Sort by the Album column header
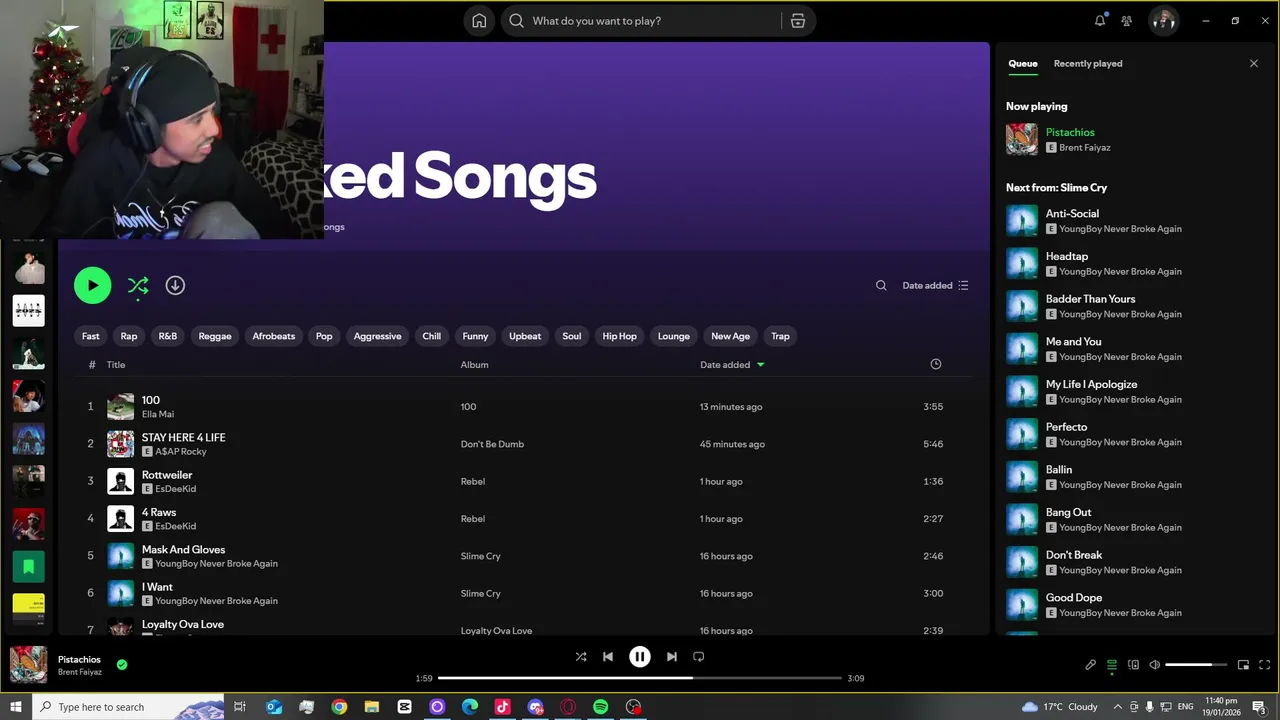The image size is (1280, 720). 474,365
